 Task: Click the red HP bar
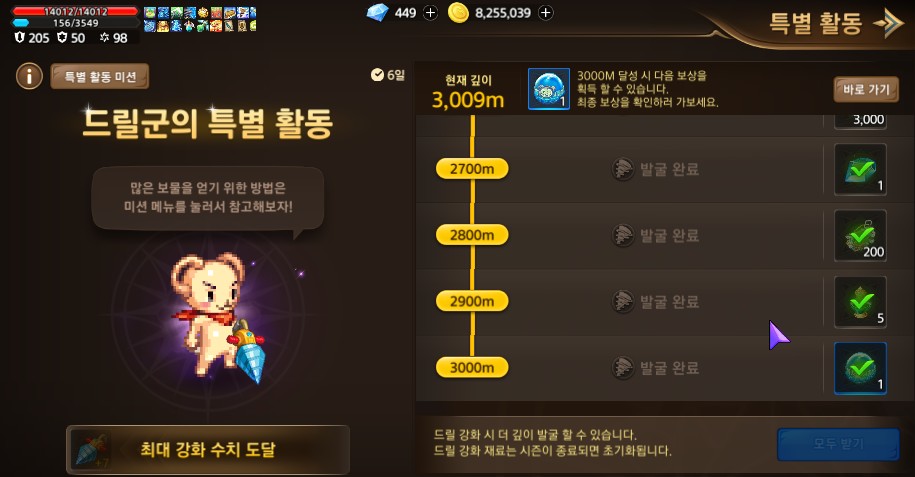(x=75, y=11)
